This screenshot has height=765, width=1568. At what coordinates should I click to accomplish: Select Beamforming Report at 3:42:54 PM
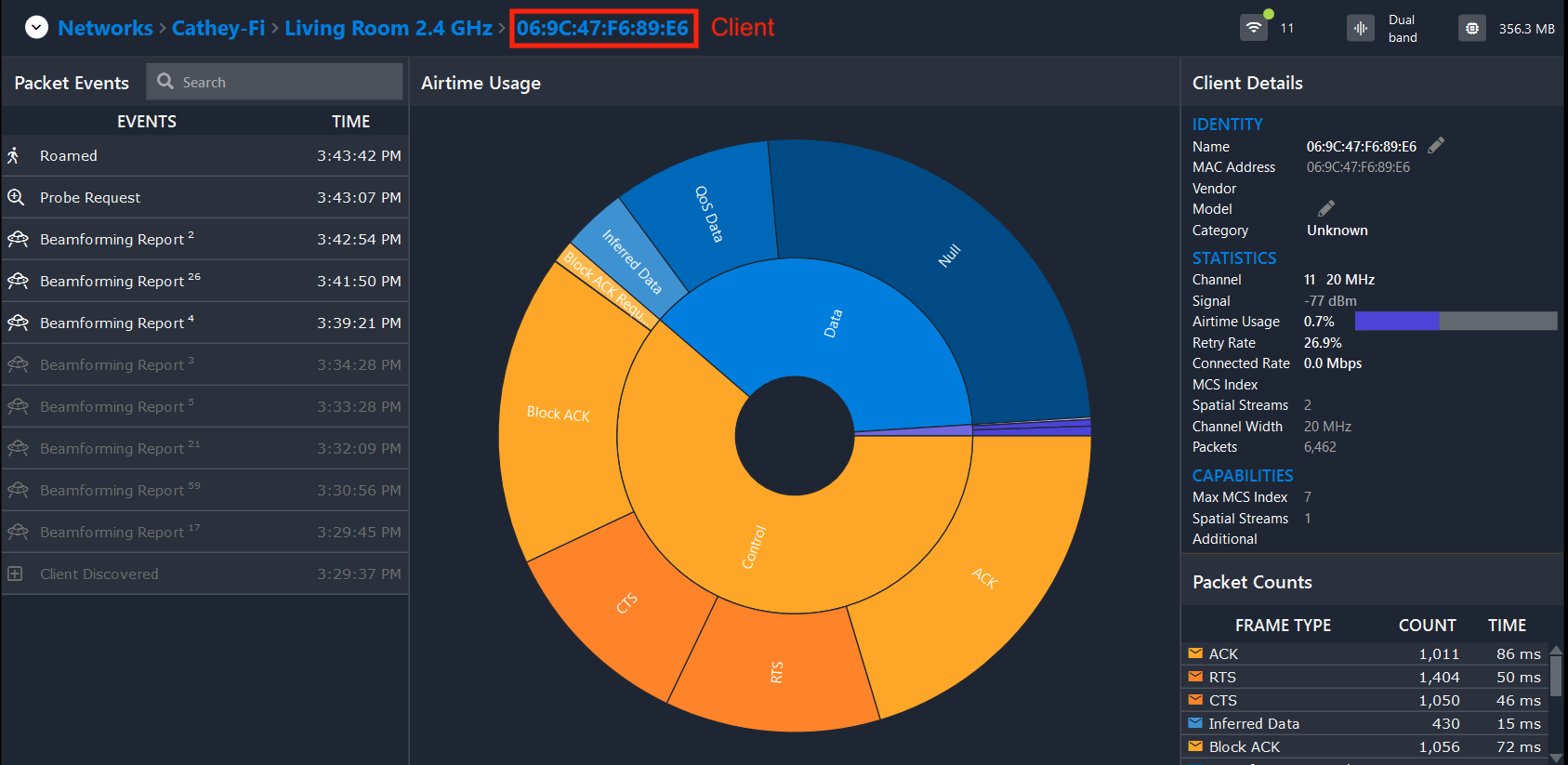[x=204, y=239]
